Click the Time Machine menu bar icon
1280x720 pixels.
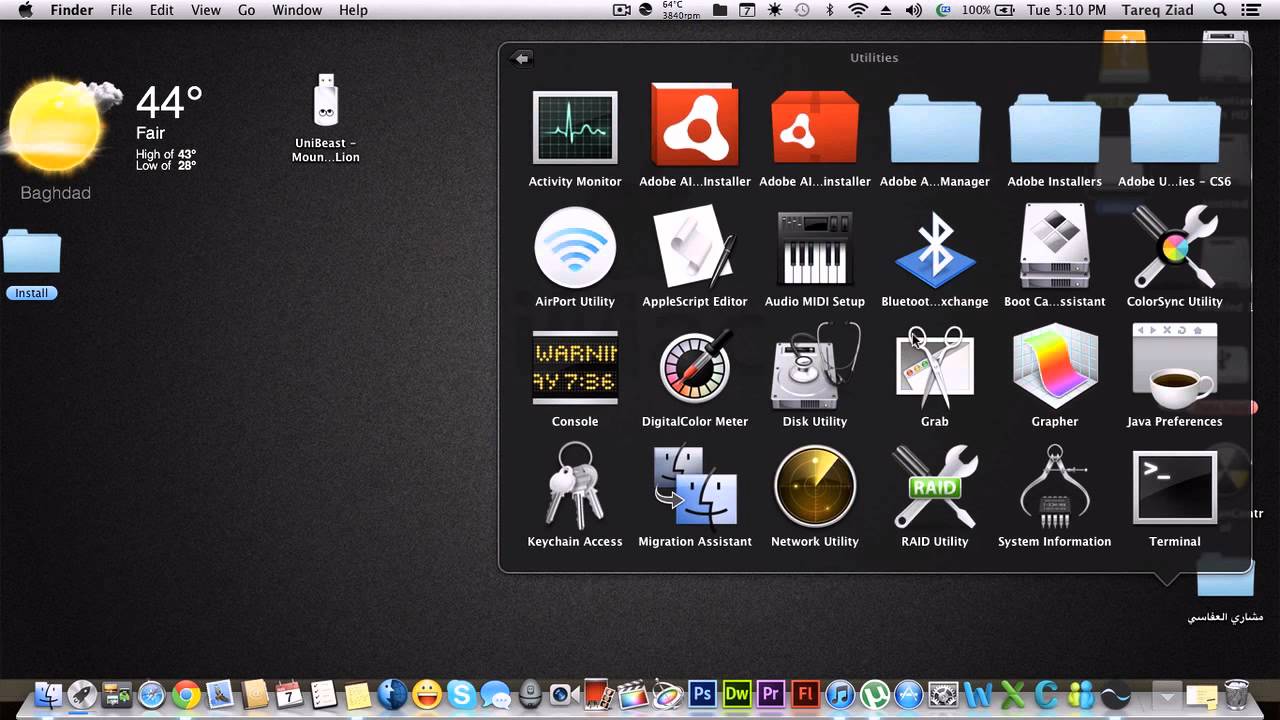pyautogui.click(x=802, y=10)
